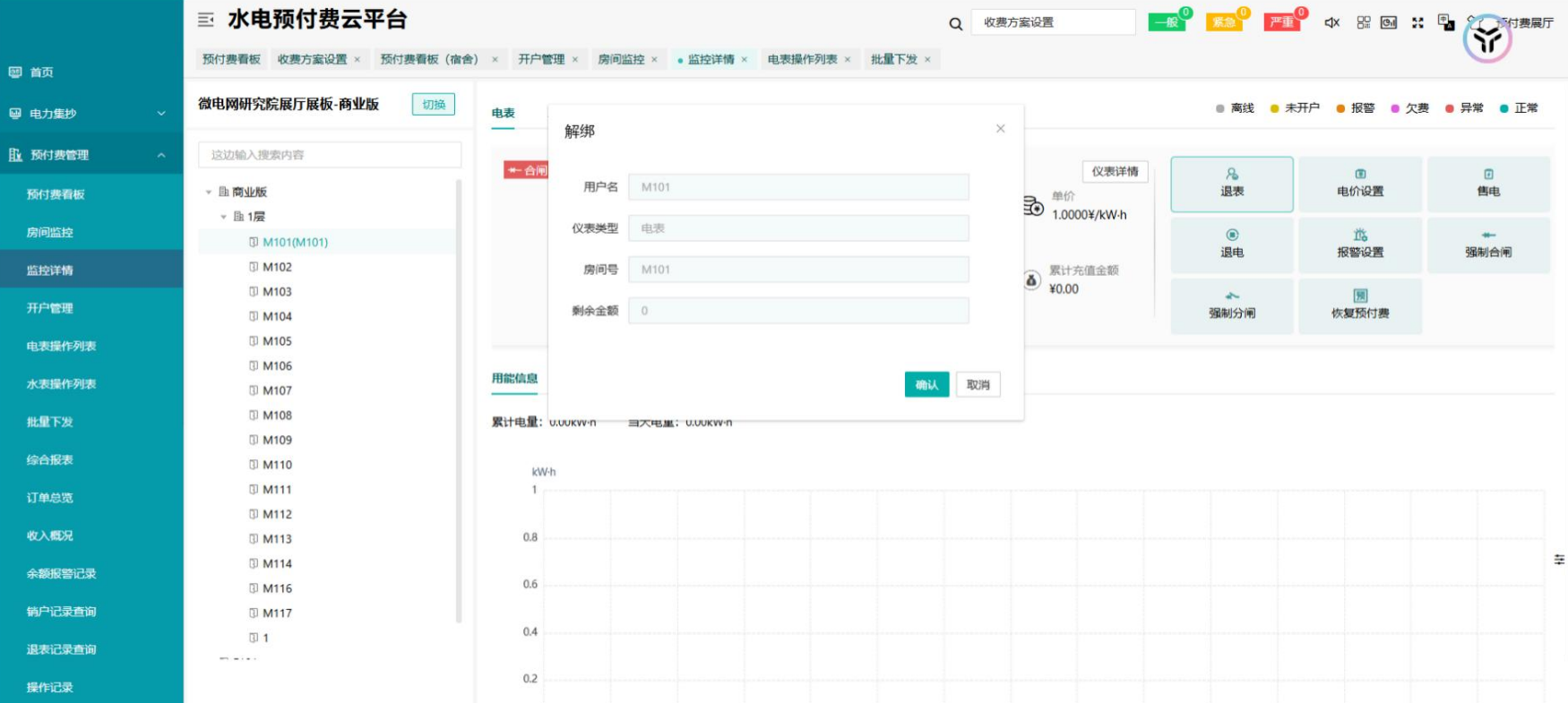Image resolution: width=1568 pixels, height=703 pixels.
Task: Click the orange 紧急 alarm badge
Action: (x=1224, y=22)
